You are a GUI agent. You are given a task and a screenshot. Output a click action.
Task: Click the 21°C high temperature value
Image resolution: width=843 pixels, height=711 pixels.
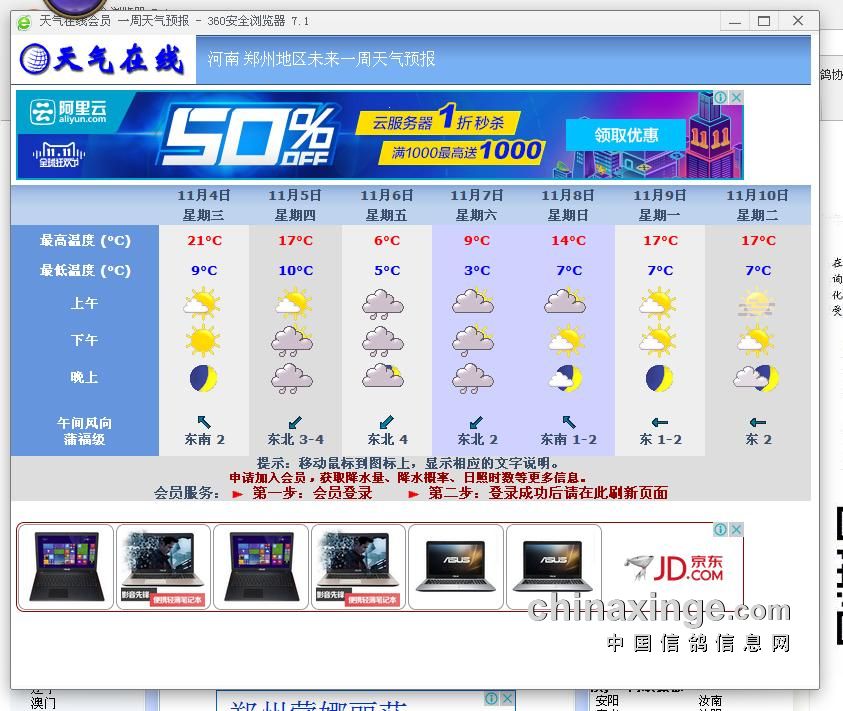pos(204,240)
